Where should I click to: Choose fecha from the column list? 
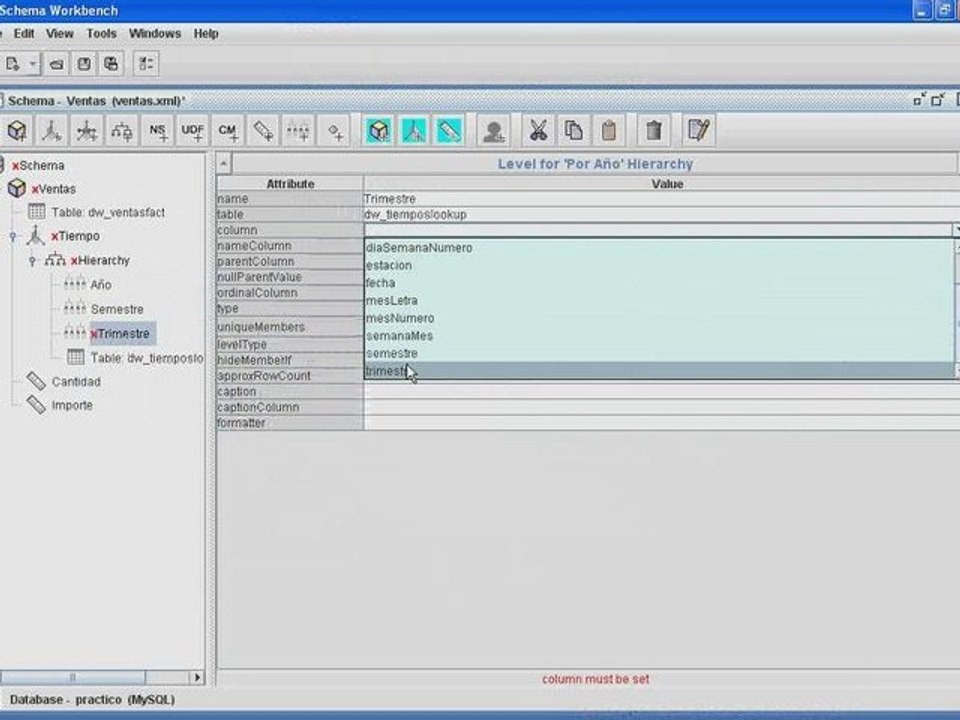[659, 283]
